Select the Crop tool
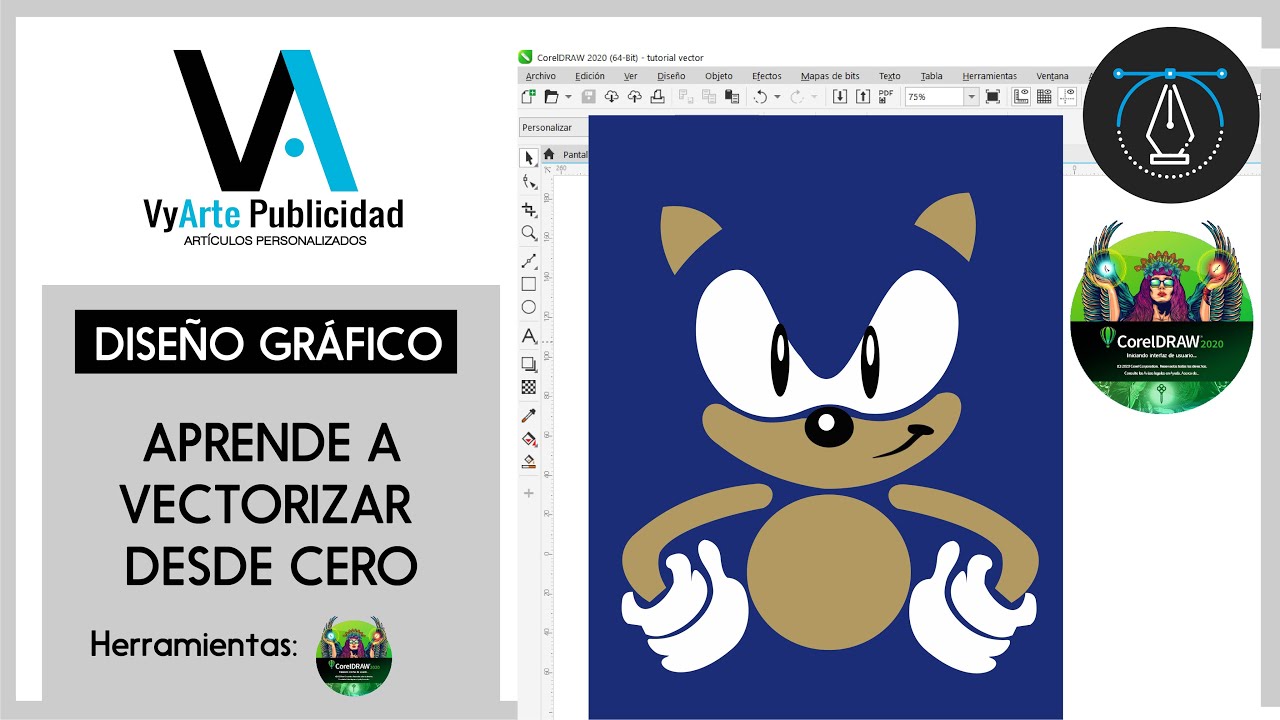The width and height of the screenshot is (1280, 720). [x=529, y=209]
